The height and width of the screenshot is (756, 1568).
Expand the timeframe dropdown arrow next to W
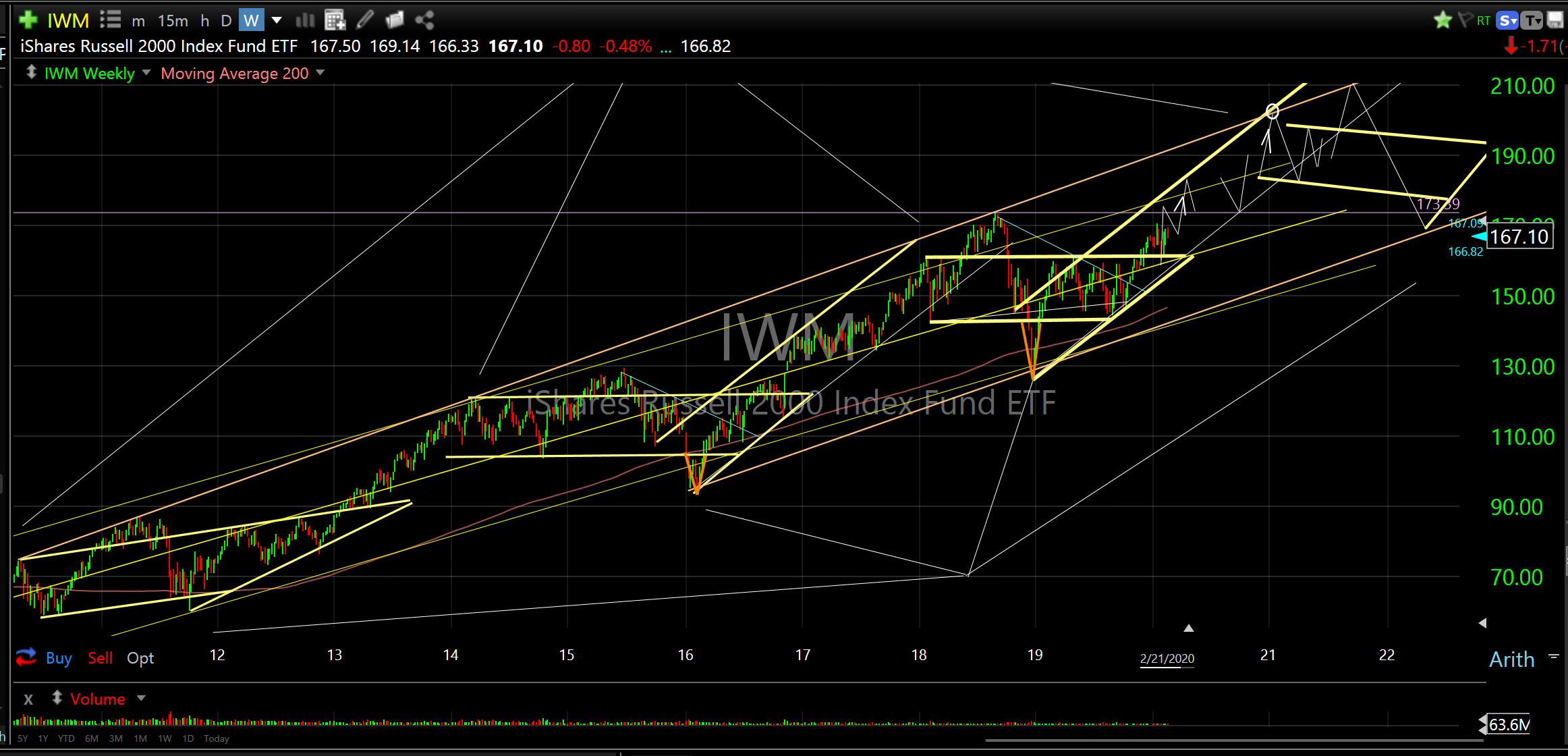click(277, 20)
